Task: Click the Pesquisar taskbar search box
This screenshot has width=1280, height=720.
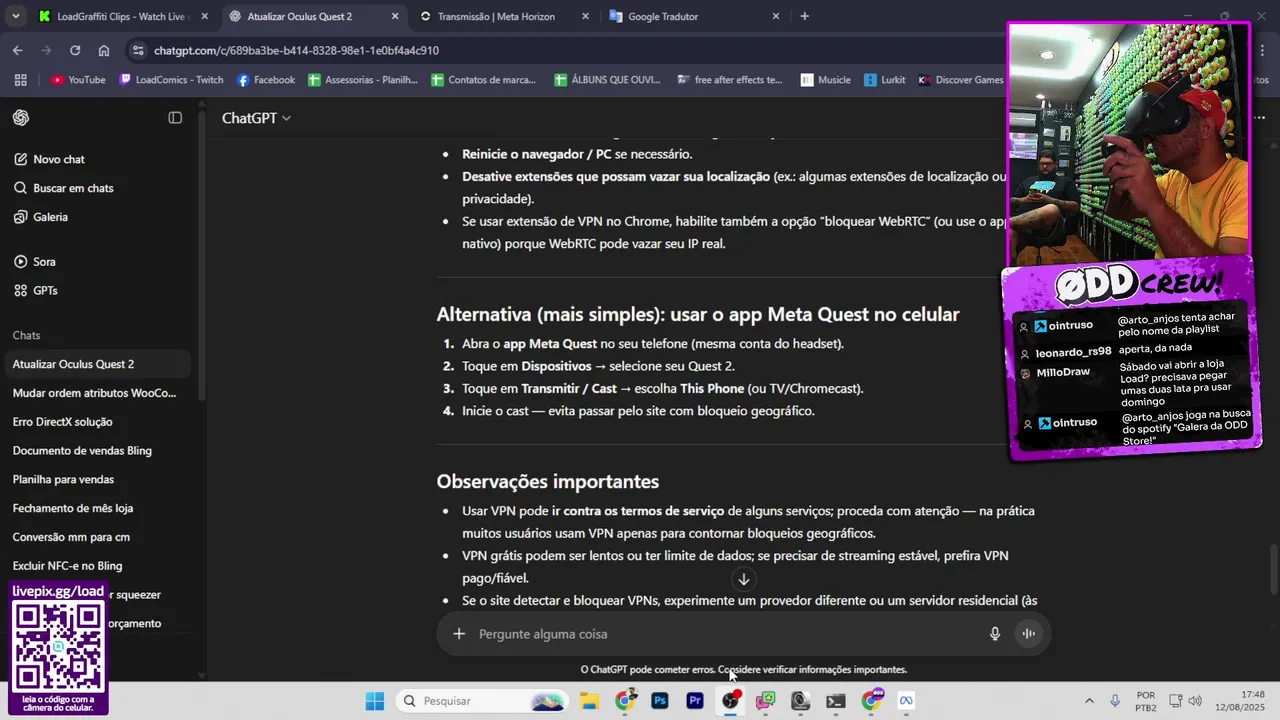Action: (x=484, y=701)
